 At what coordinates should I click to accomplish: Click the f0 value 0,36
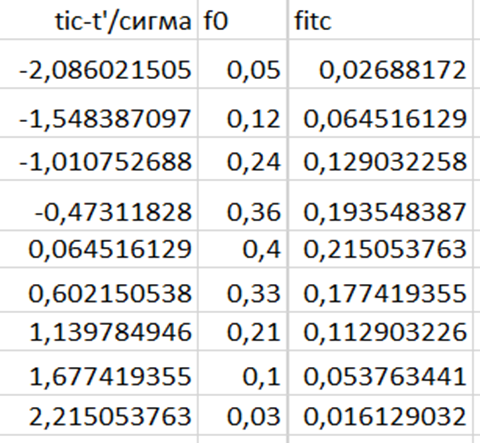coord(243,205)
